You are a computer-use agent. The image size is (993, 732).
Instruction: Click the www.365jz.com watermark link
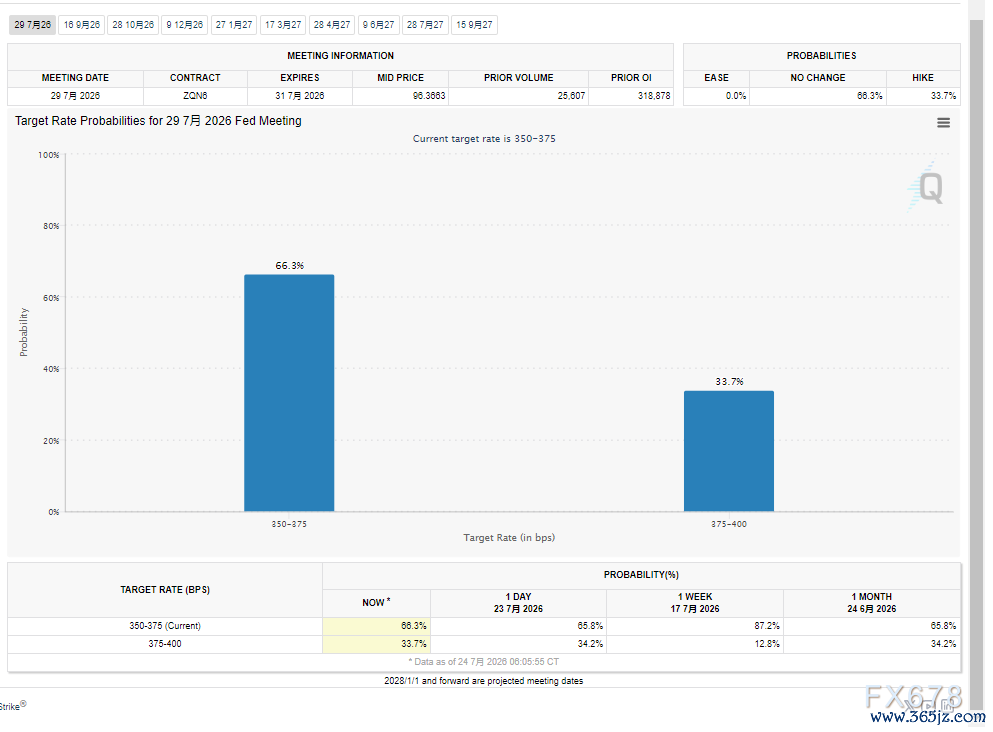(928, 717)
